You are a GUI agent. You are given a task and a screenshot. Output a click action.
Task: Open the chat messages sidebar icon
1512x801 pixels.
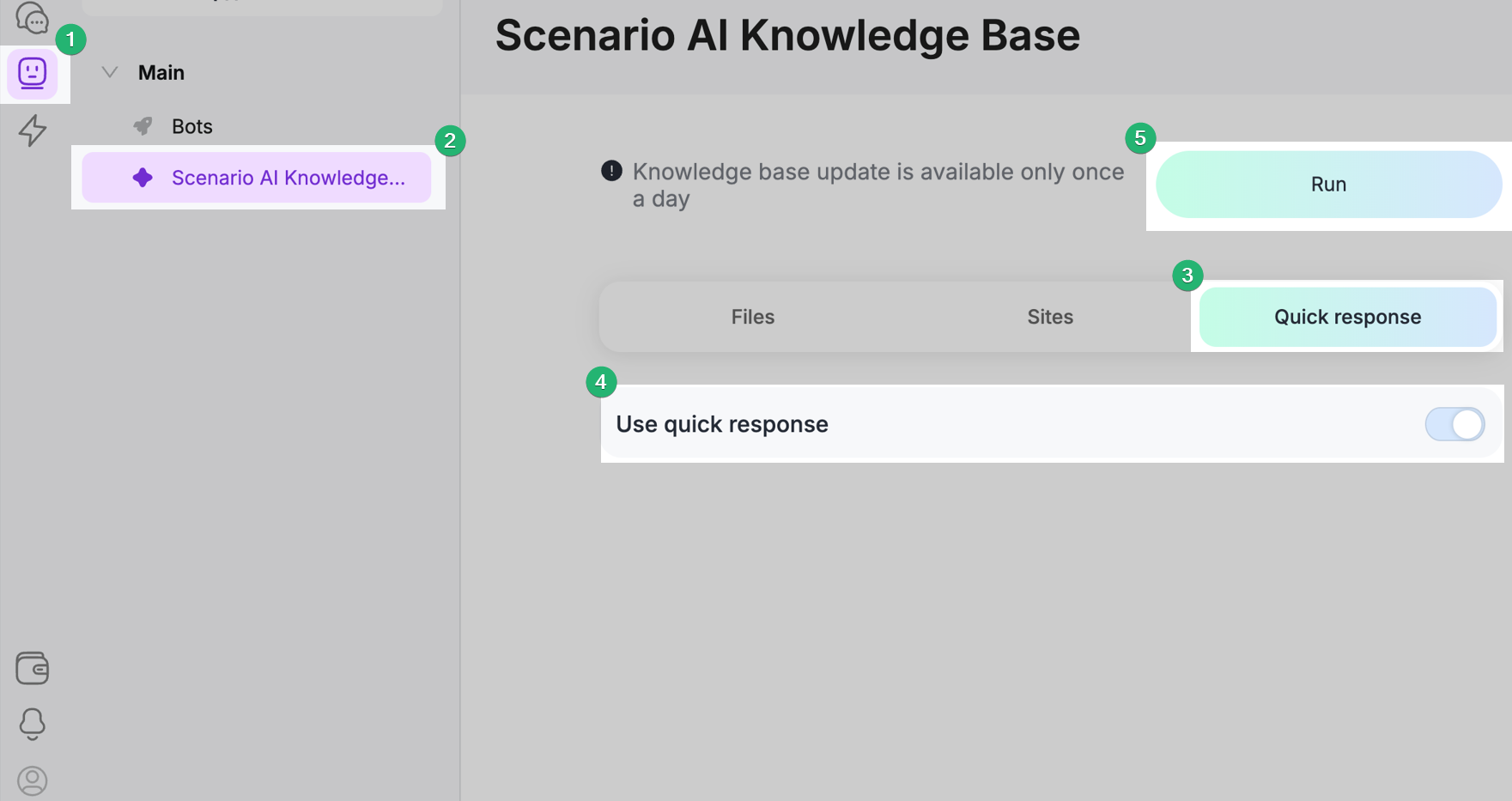tap(32, 17)
